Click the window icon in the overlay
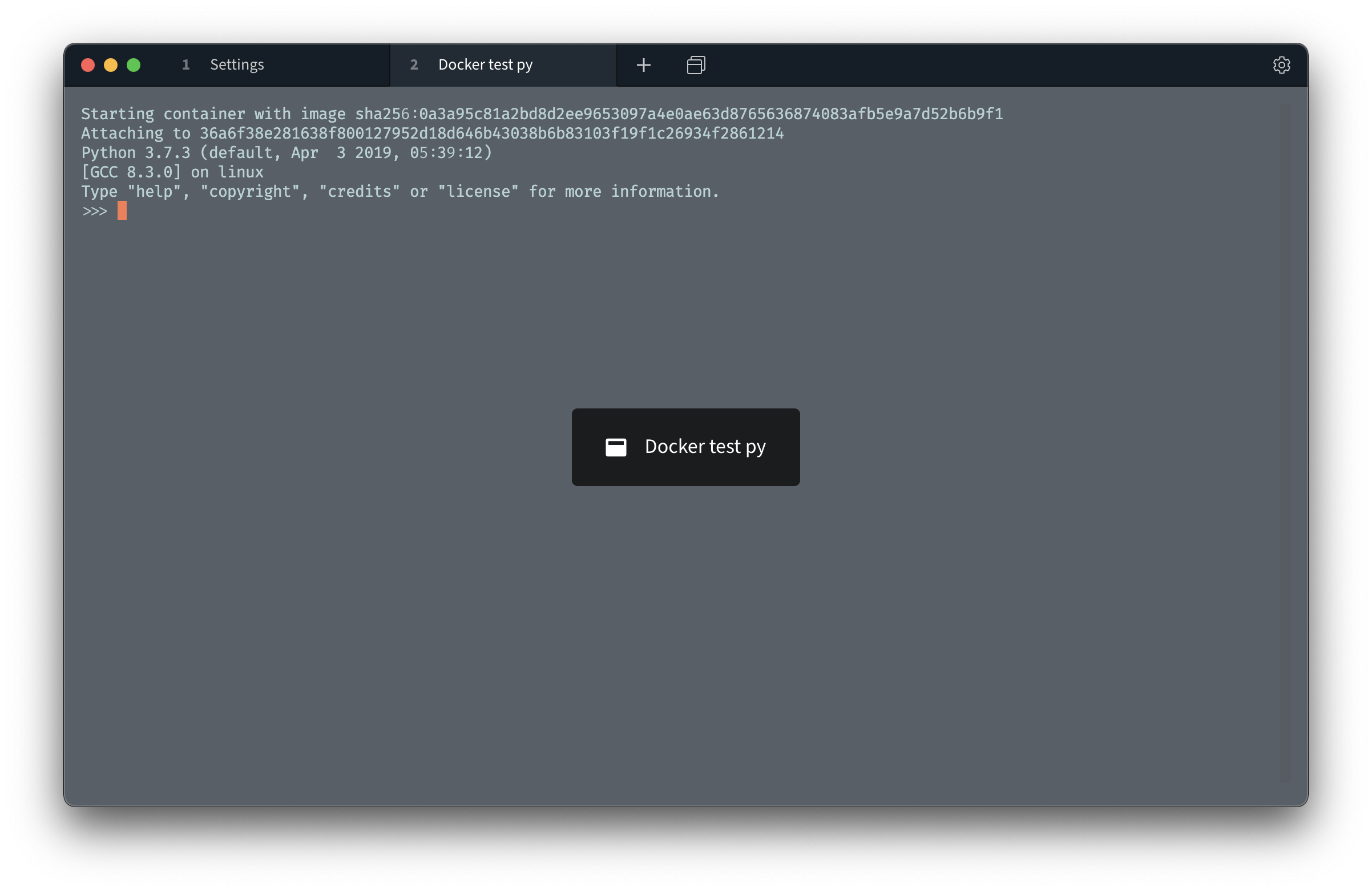Viewport: 1372px width, 891px height. 616,447
